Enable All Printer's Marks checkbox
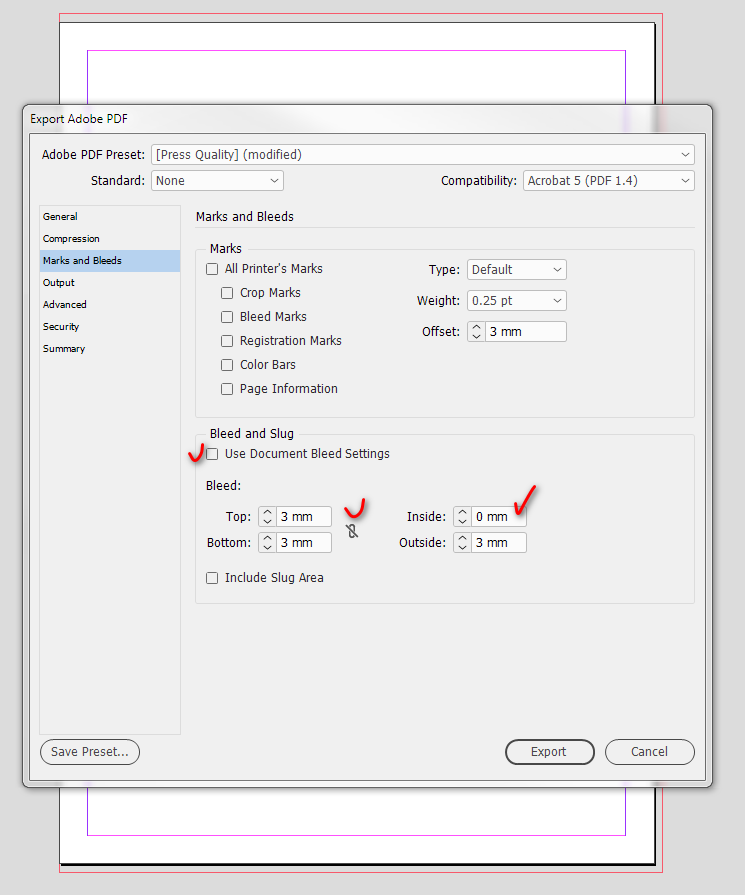Screen dimensions: 745x895 click(212, 269)
